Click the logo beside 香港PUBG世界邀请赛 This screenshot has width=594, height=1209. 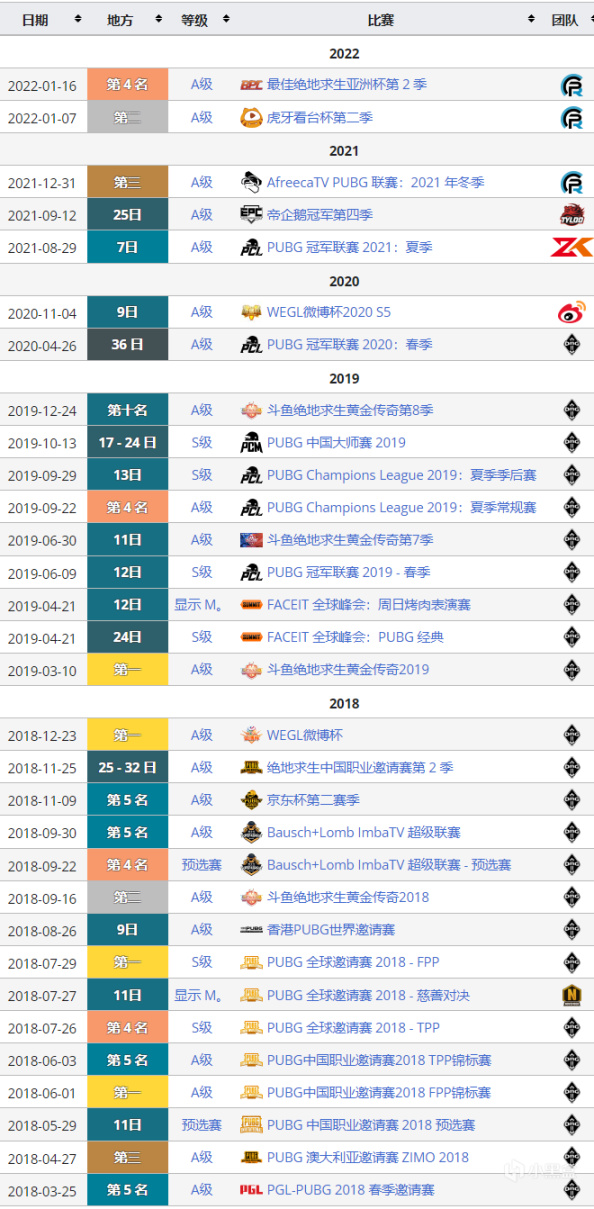pyautogui.click(x=252, y=930)
